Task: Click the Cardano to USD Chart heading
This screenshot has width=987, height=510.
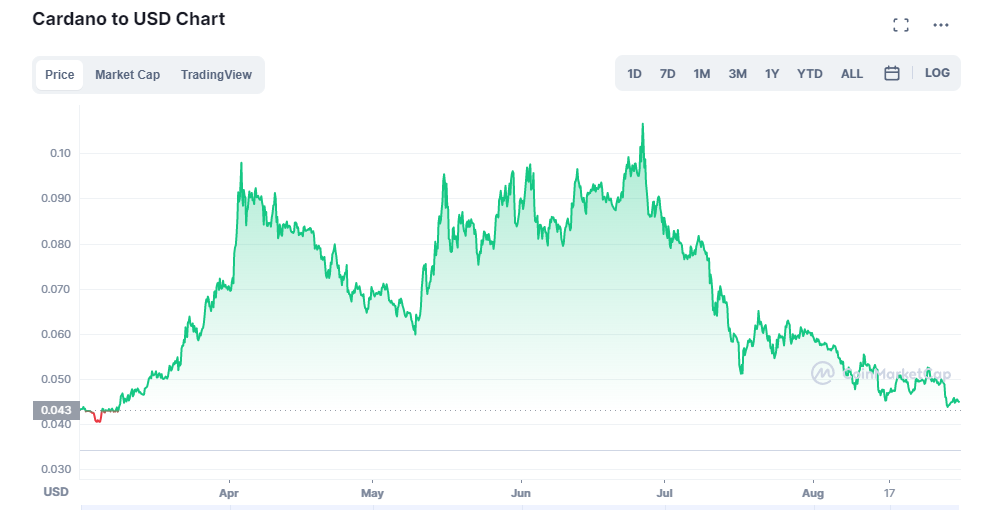Action: [x=128, y=19]
